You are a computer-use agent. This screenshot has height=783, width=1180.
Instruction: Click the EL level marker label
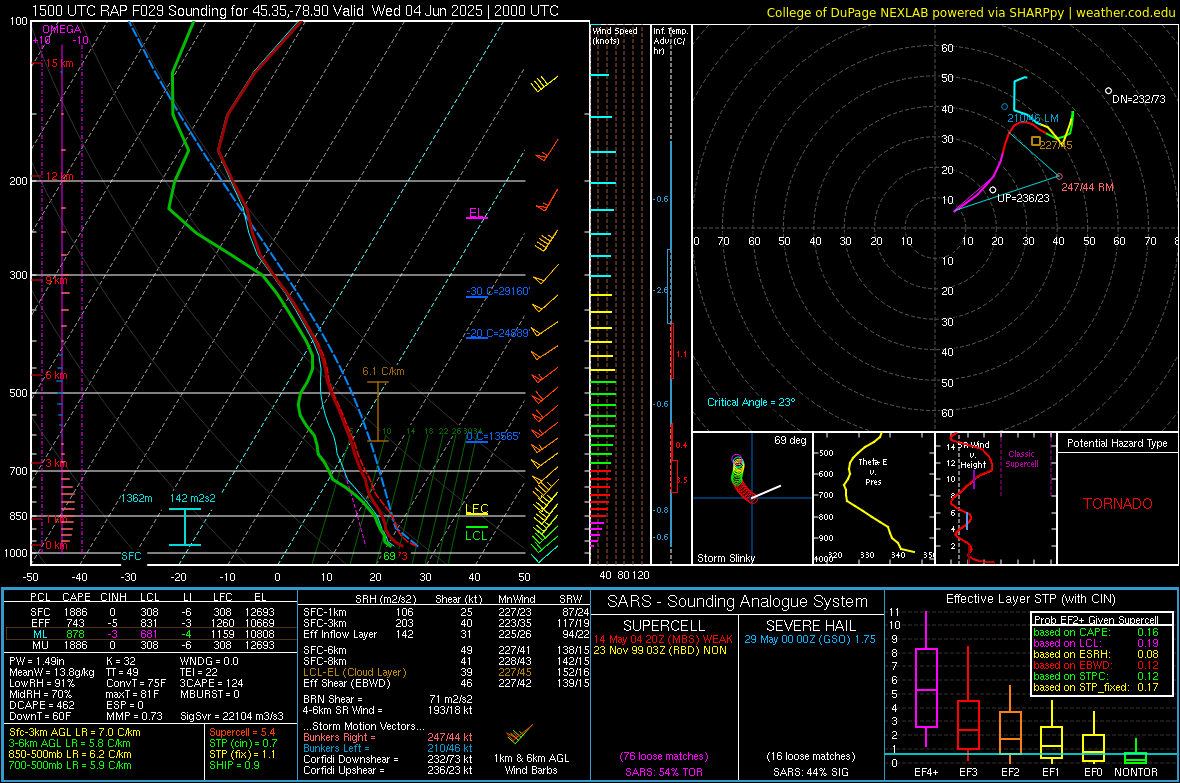click(x=476, y=213)
